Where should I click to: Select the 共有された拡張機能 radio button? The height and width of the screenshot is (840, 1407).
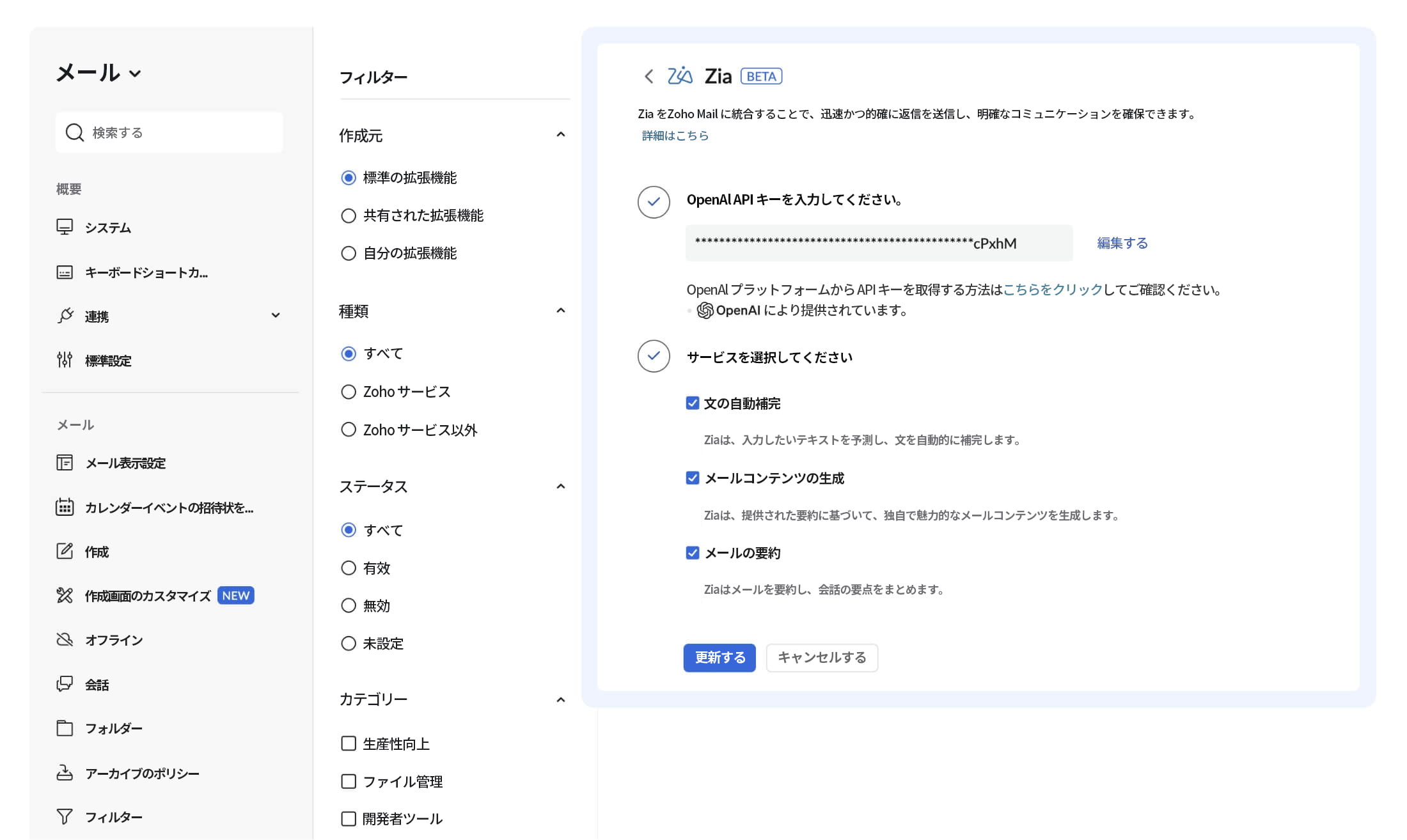pos(349,215)
